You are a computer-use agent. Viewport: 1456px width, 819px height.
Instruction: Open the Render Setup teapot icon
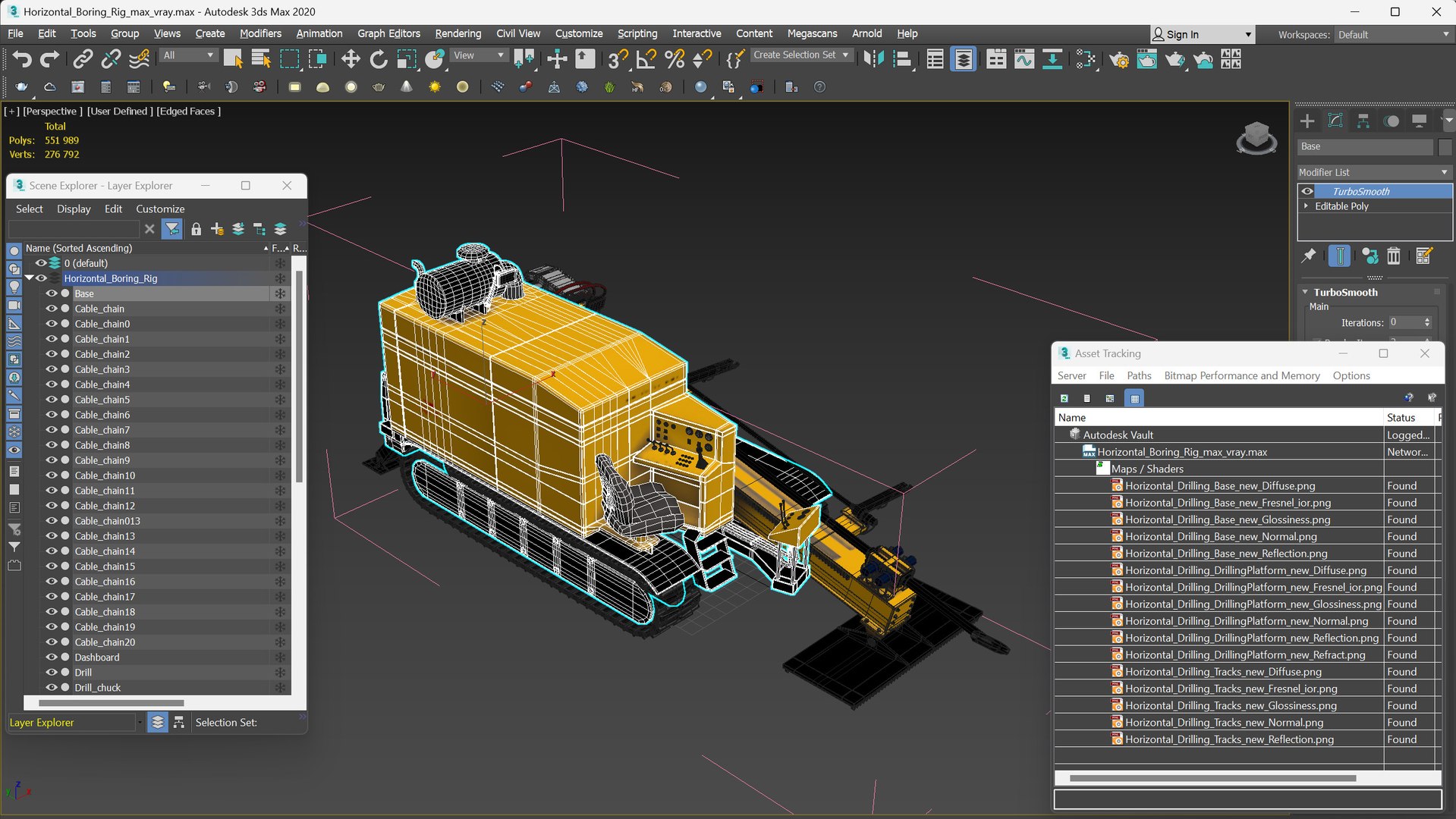coord(1118,59)
